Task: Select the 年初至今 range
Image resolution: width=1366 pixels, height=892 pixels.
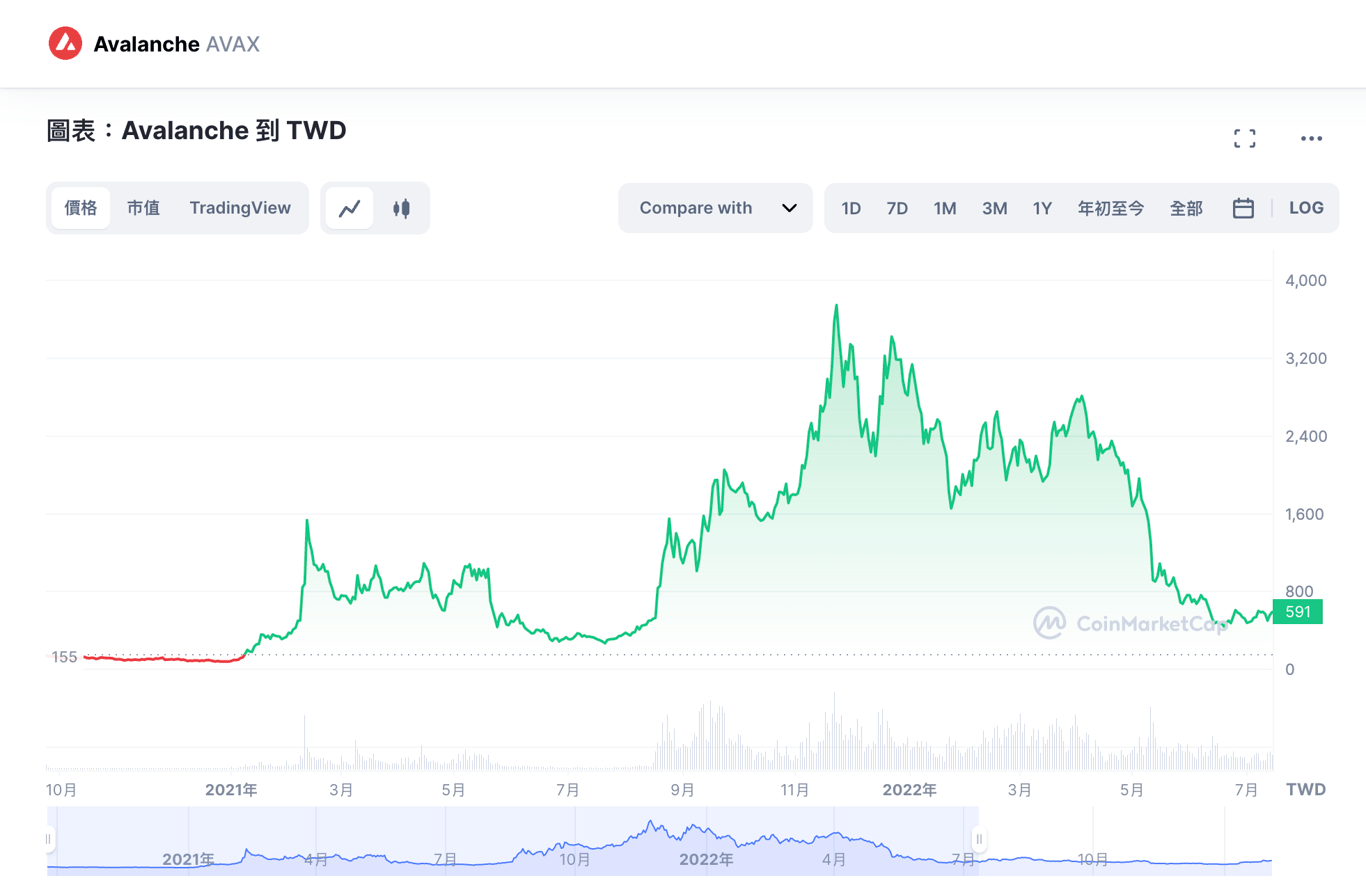Action: 1111,208
